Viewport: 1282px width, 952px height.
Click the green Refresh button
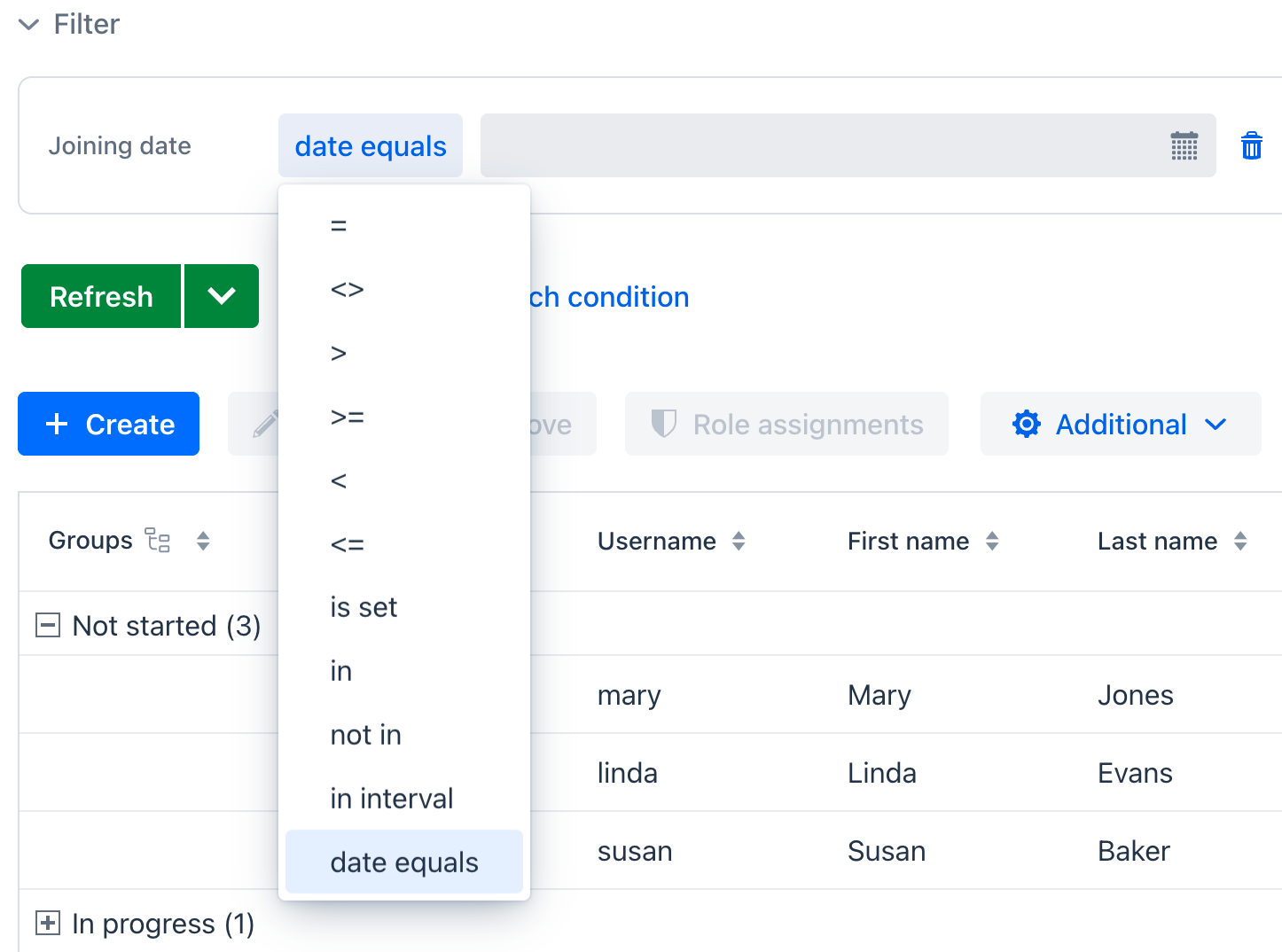[101, 296]
